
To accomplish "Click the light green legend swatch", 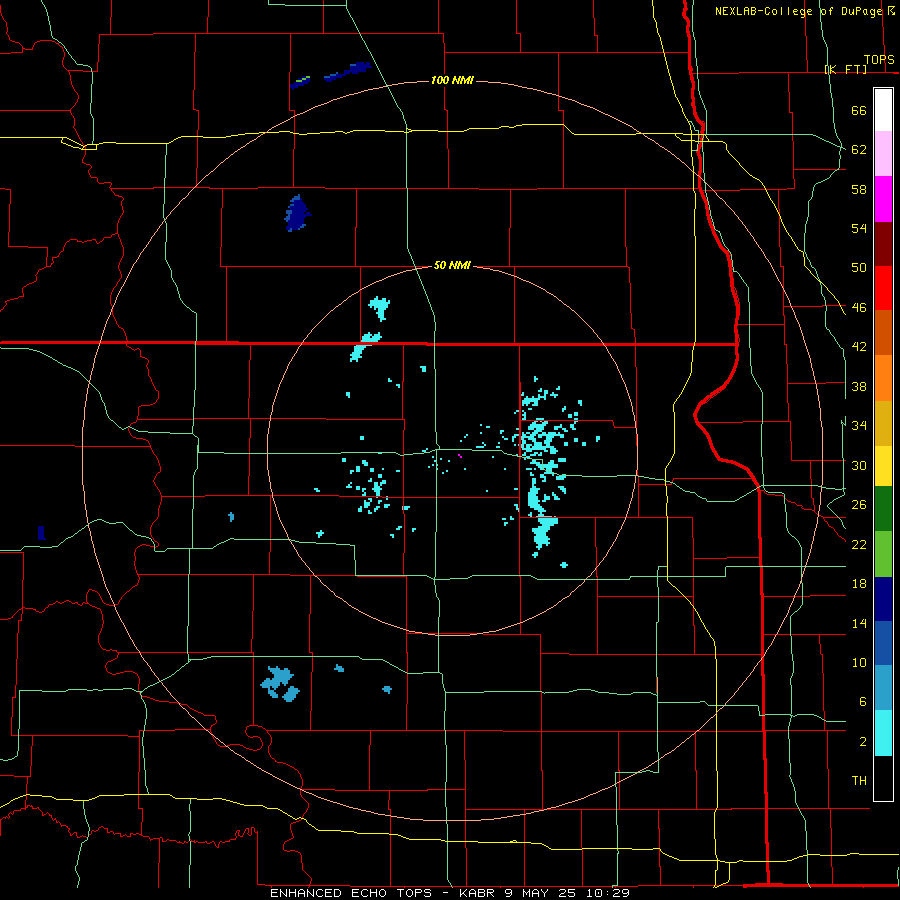I will click(883, 554).
